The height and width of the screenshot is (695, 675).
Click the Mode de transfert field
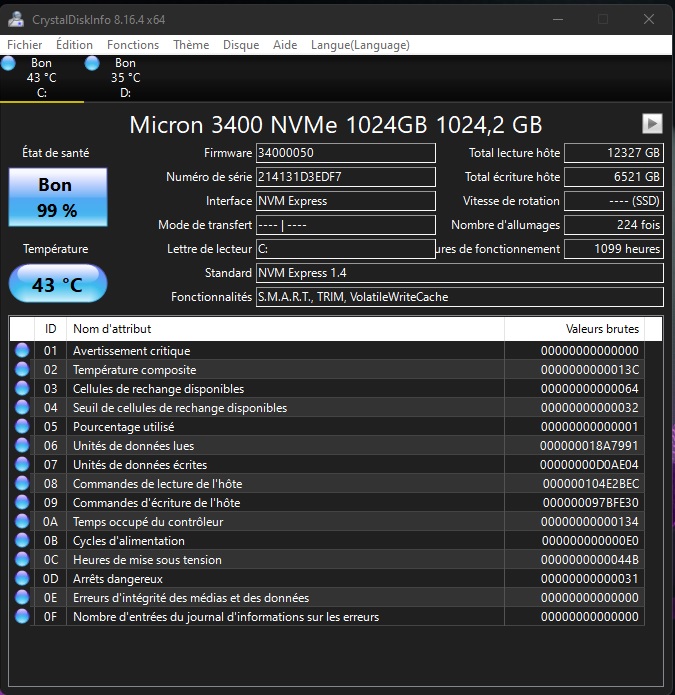(x=346, y=225)
